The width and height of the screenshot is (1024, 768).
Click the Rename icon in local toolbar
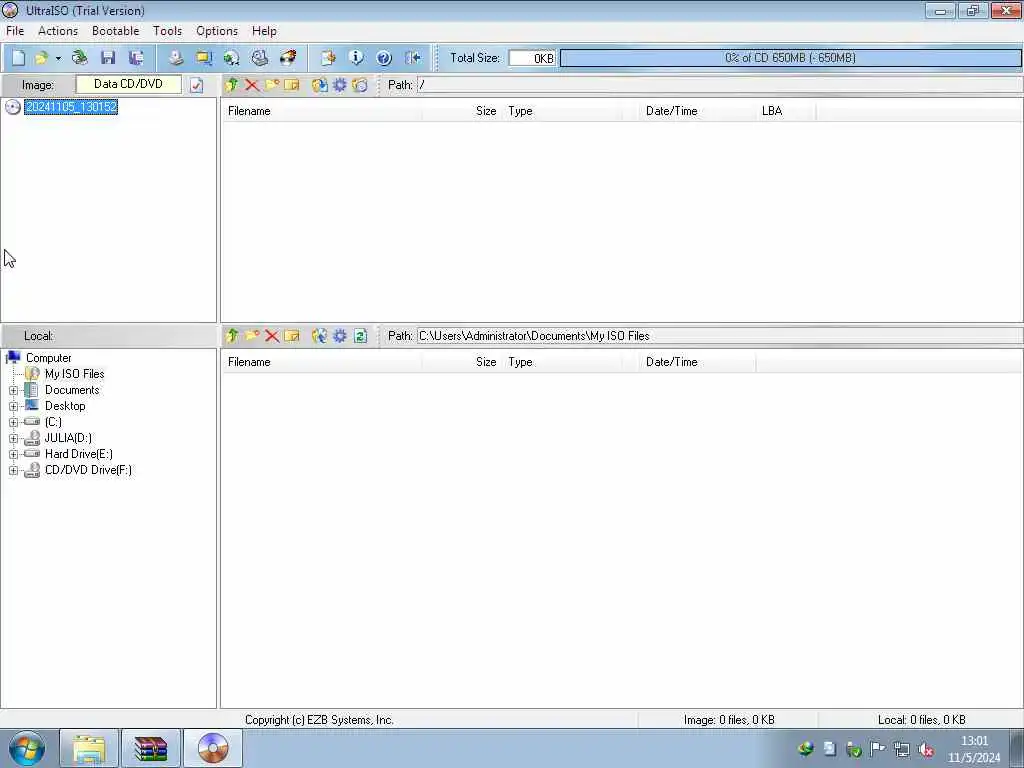click(292, 336)
